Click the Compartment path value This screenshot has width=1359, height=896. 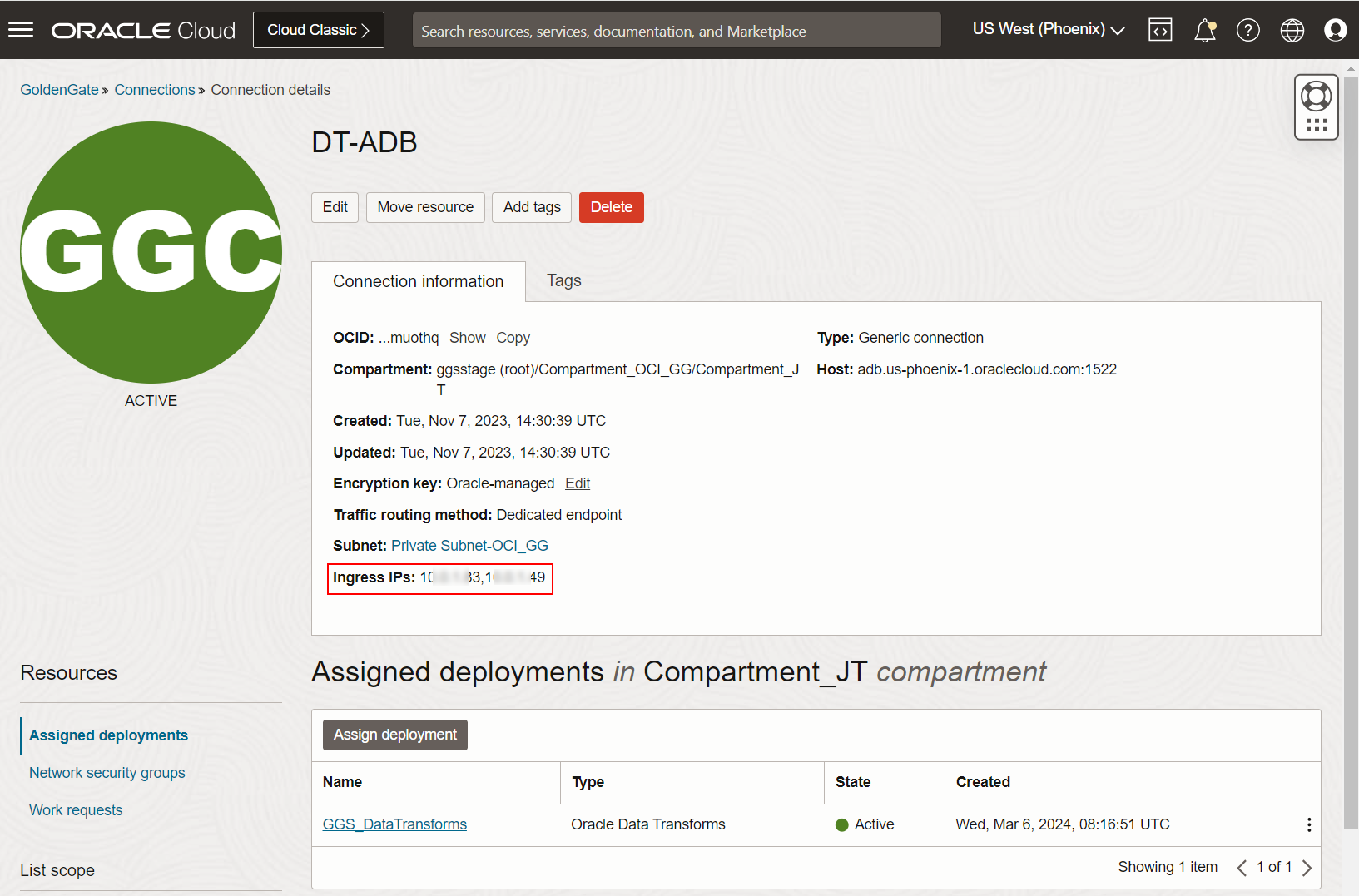pos(618,379)
